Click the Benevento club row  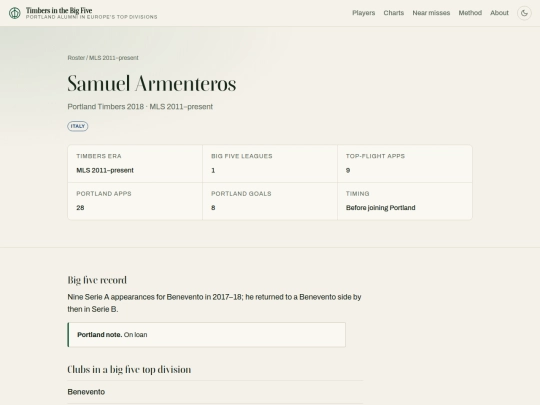[215, 392]
